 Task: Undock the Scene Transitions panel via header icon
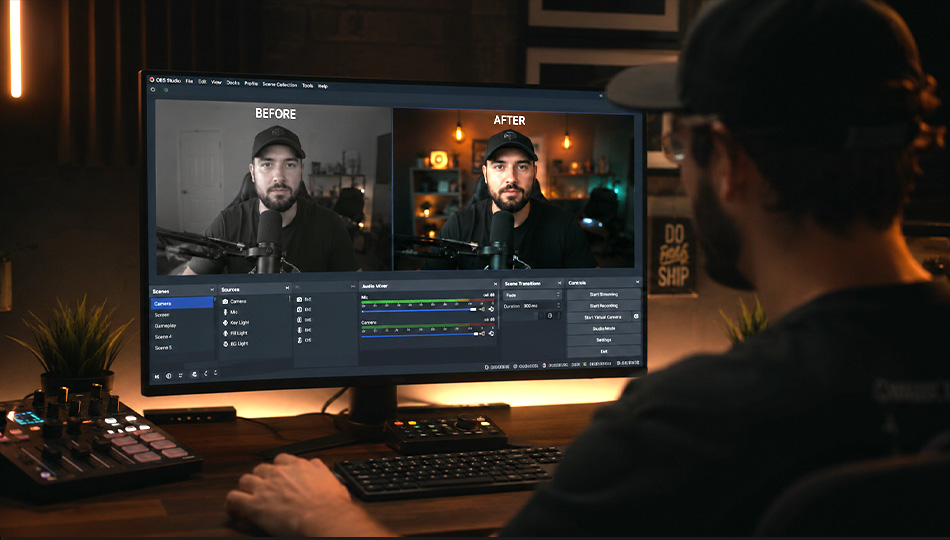click(559, 283)
